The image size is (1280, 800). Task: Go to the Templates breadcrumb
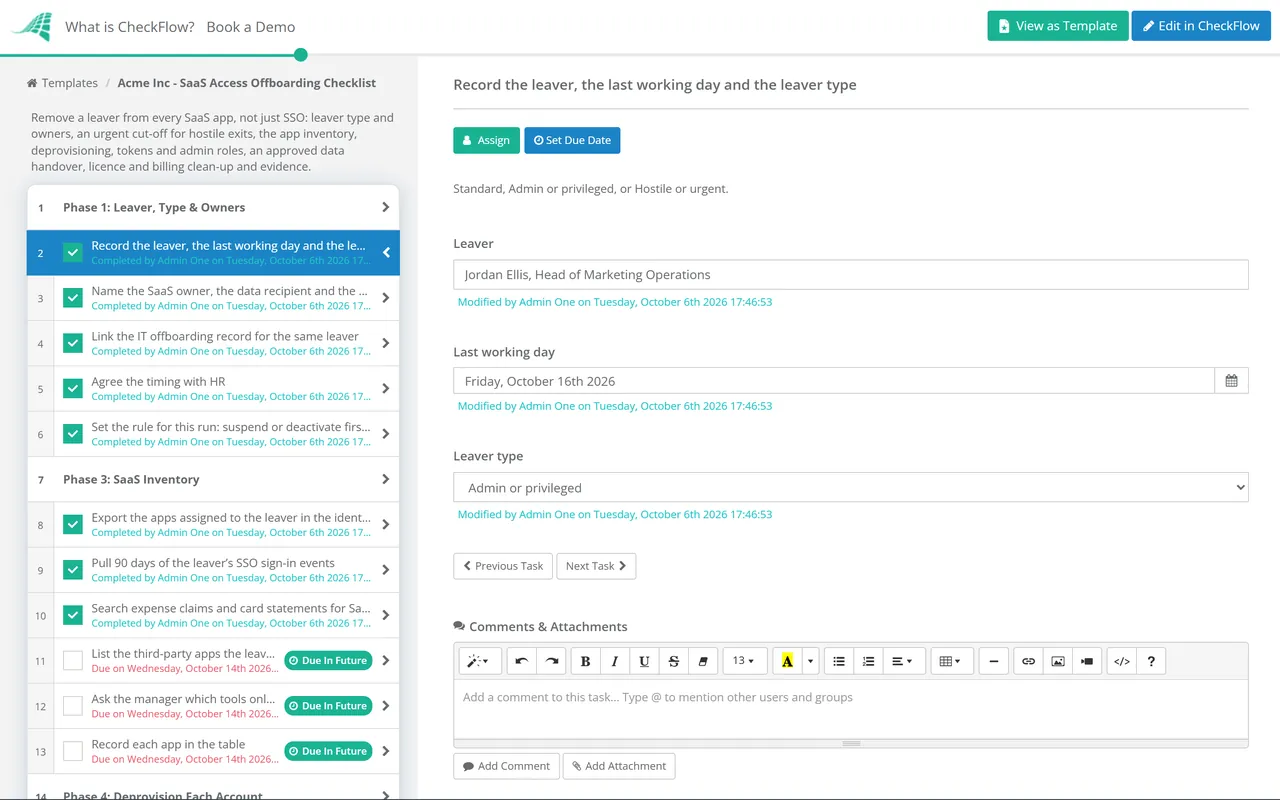click(70, 83)
